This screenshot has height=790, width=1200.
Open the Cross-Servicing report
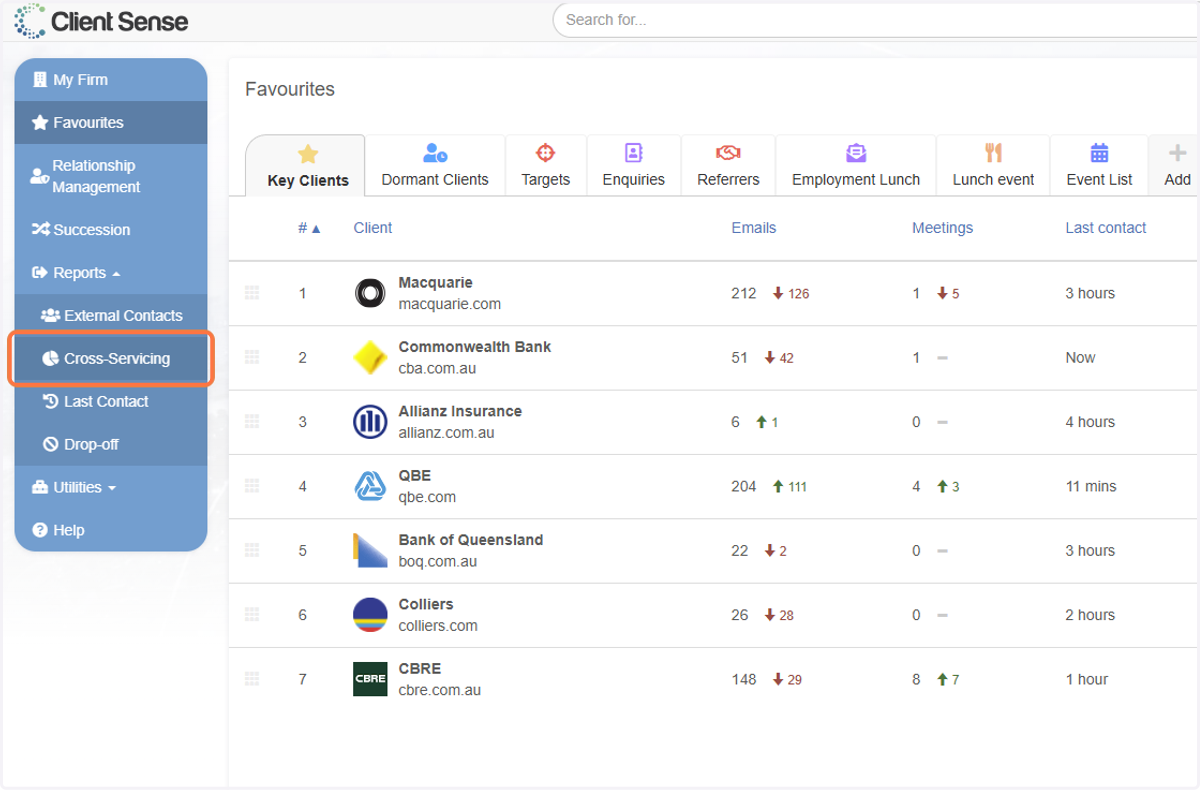(x=111, y=358)
